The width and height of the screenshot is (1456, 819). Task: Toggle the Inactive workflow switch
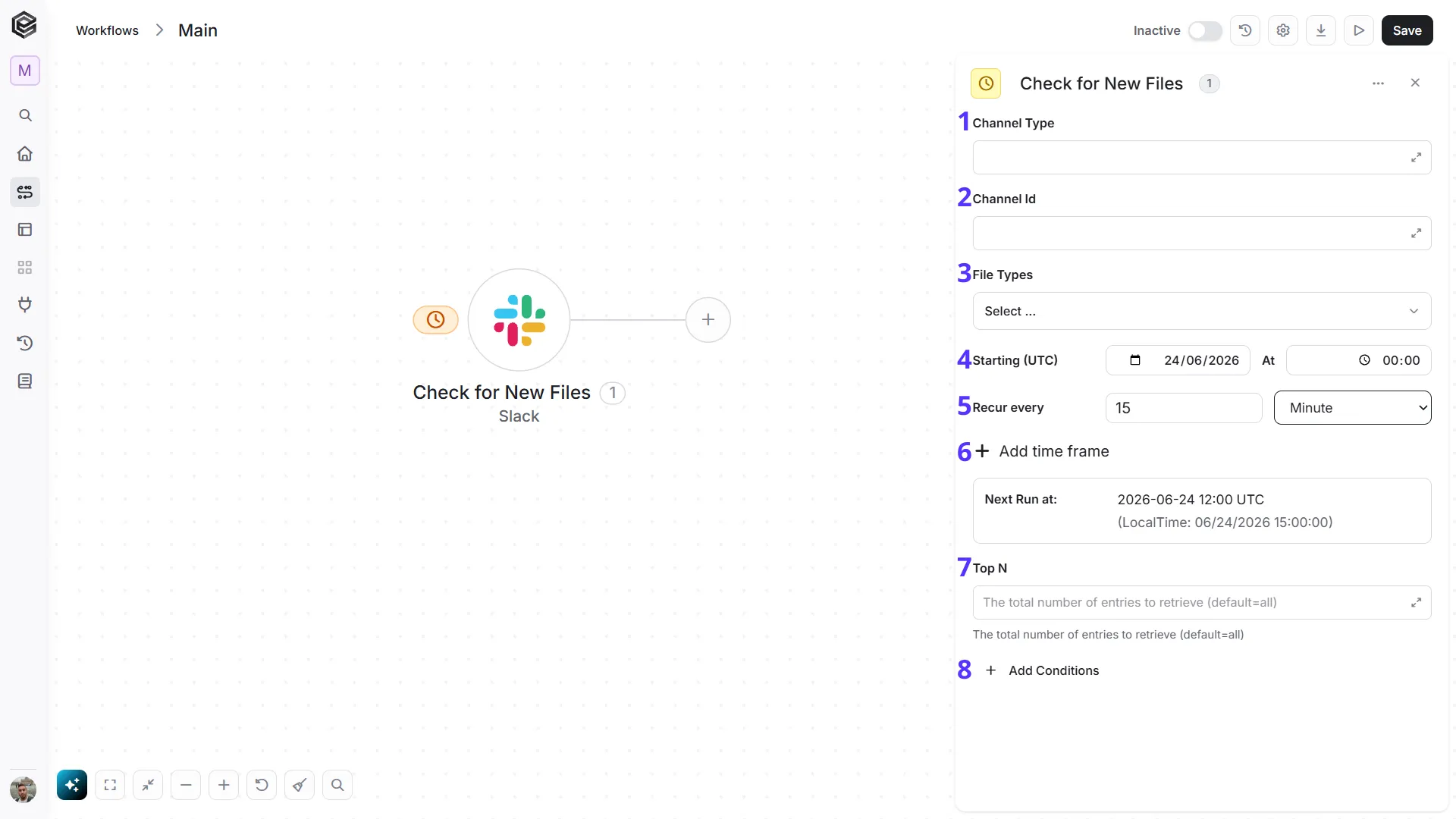[x=1205, y=30]
